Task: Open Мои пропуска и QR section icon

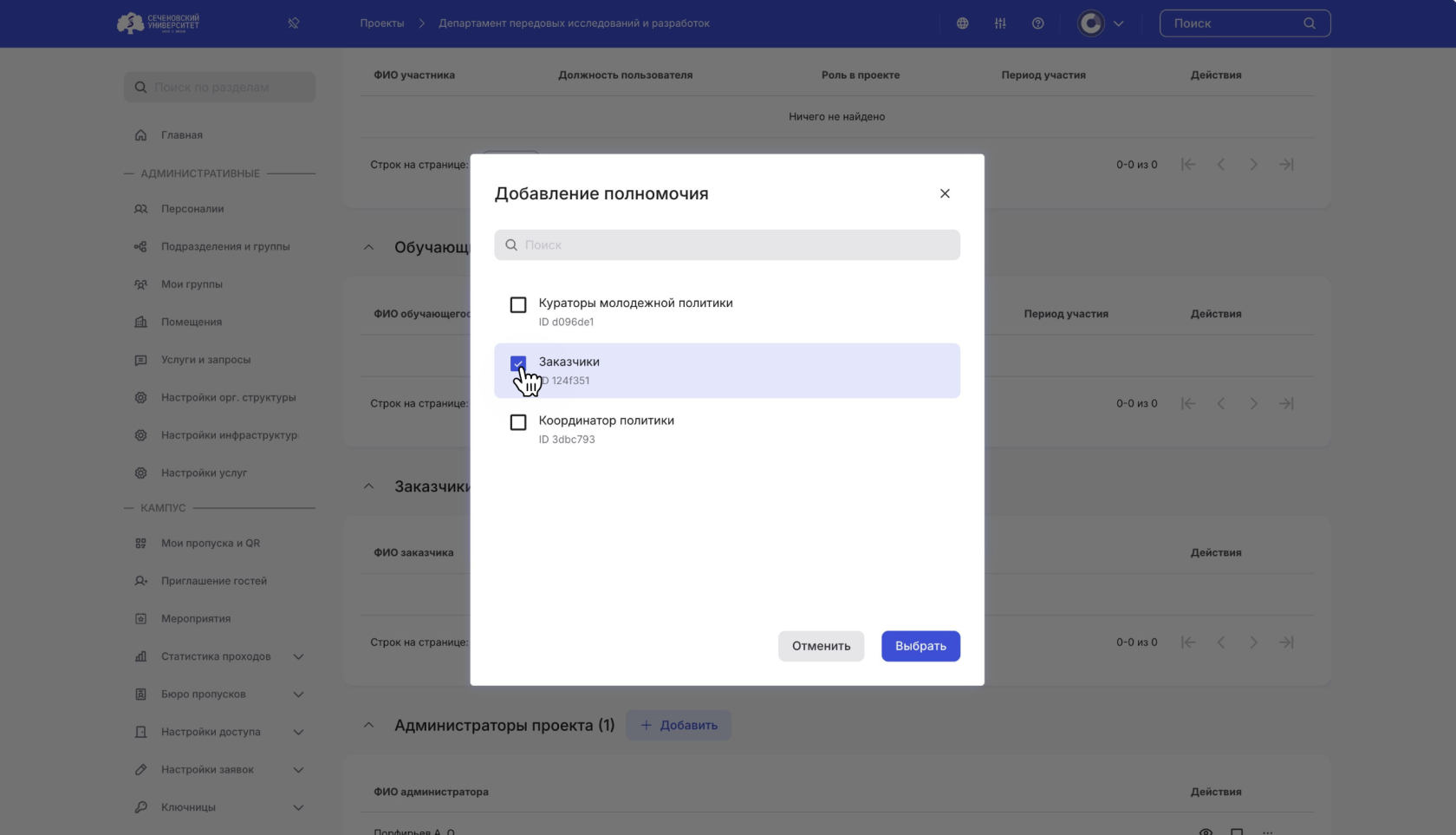Action: (x=140, y=543)
